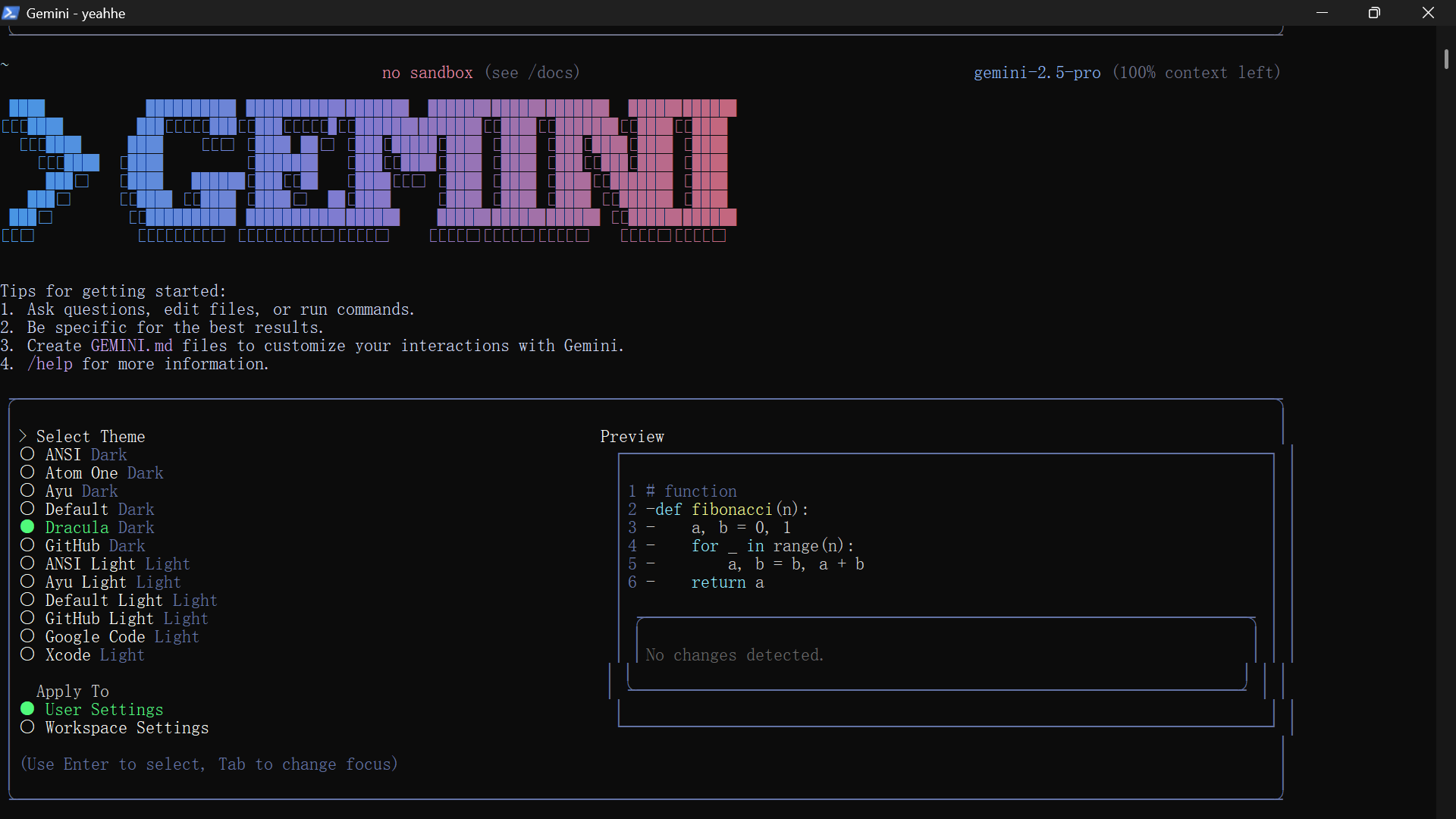Click the 'a, b = 0, 1' code line
Image resolution: width=1456 pixels, height=819 pixels.
[x=741, y=528]
